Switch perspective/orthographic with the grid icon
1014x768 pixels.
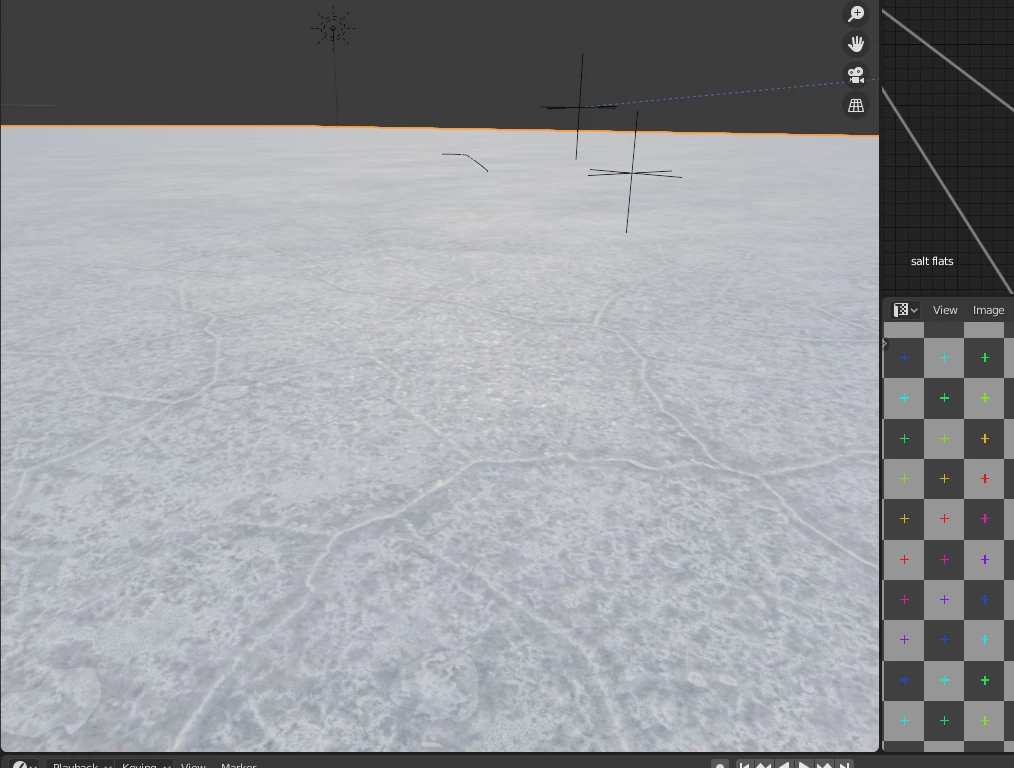tap(856, 105)
